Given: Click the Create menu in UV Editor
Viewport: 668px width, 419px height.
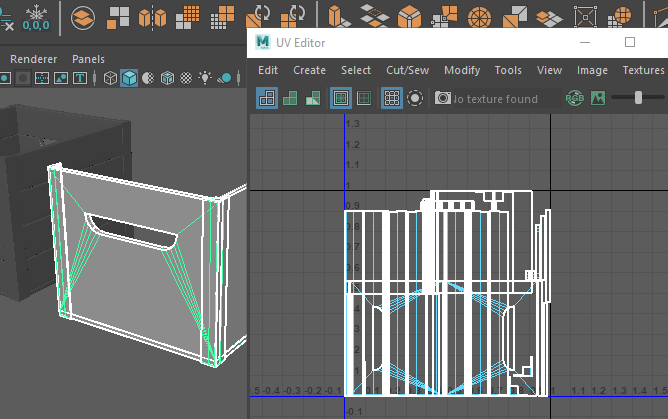Looking at the screenshot, I should point(309,70).
